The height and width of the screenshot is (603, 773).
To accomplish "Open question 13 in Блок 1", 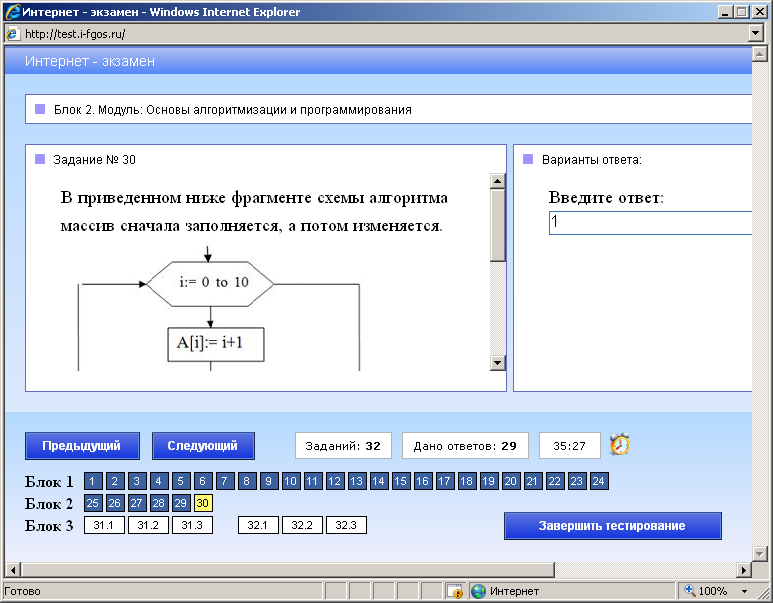I will [x=357, y=481].
